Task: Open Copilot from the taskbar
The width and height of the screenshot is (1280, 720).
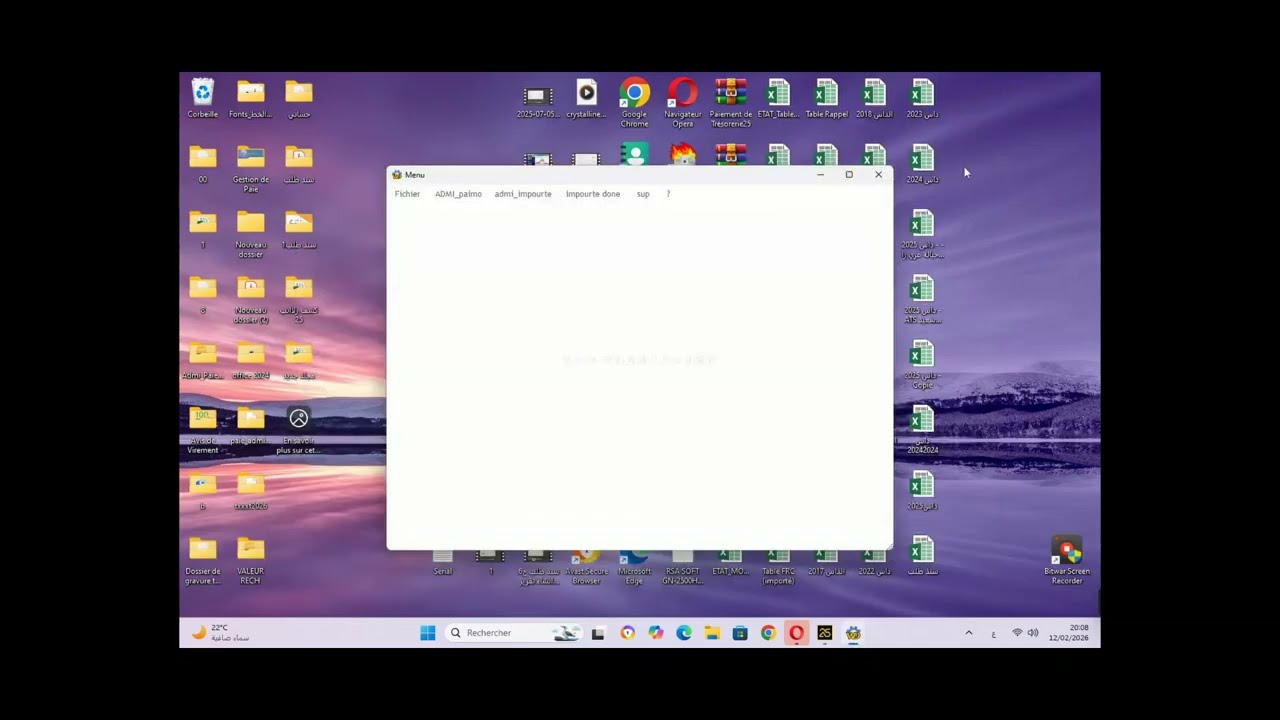Action: pos(656,633)
